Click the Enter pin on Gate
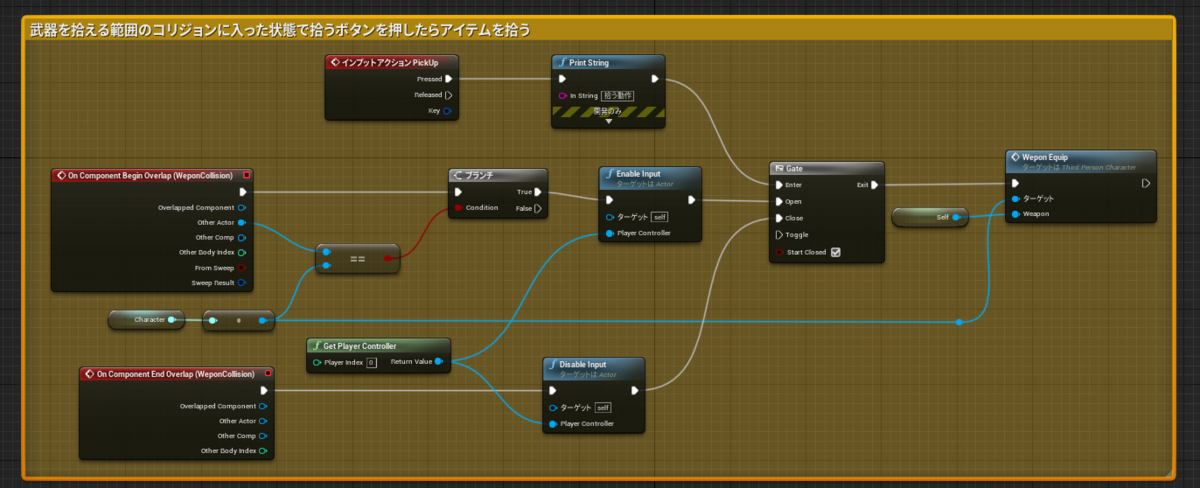 779,185
